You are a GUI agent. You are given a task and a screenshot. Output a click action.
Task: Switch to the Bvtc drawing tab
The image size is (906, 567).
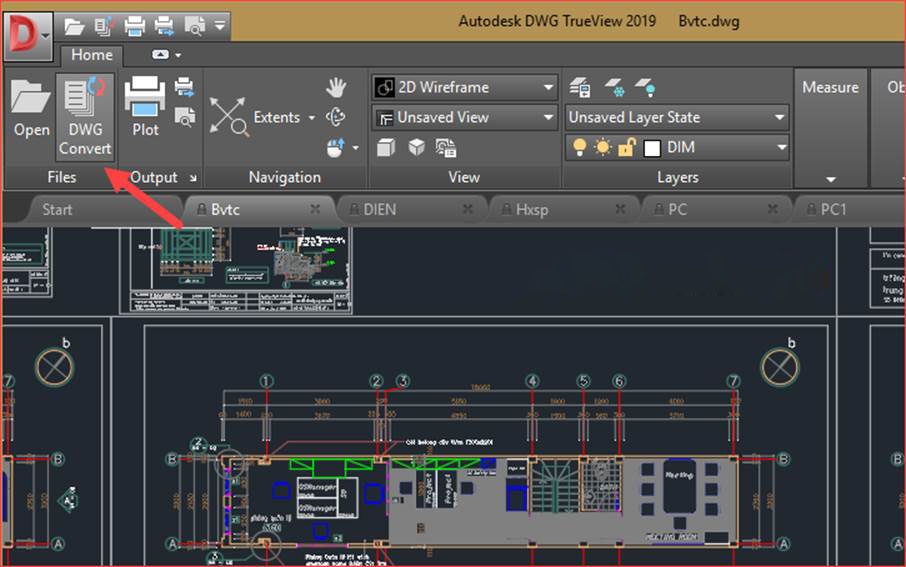point(225,209)
